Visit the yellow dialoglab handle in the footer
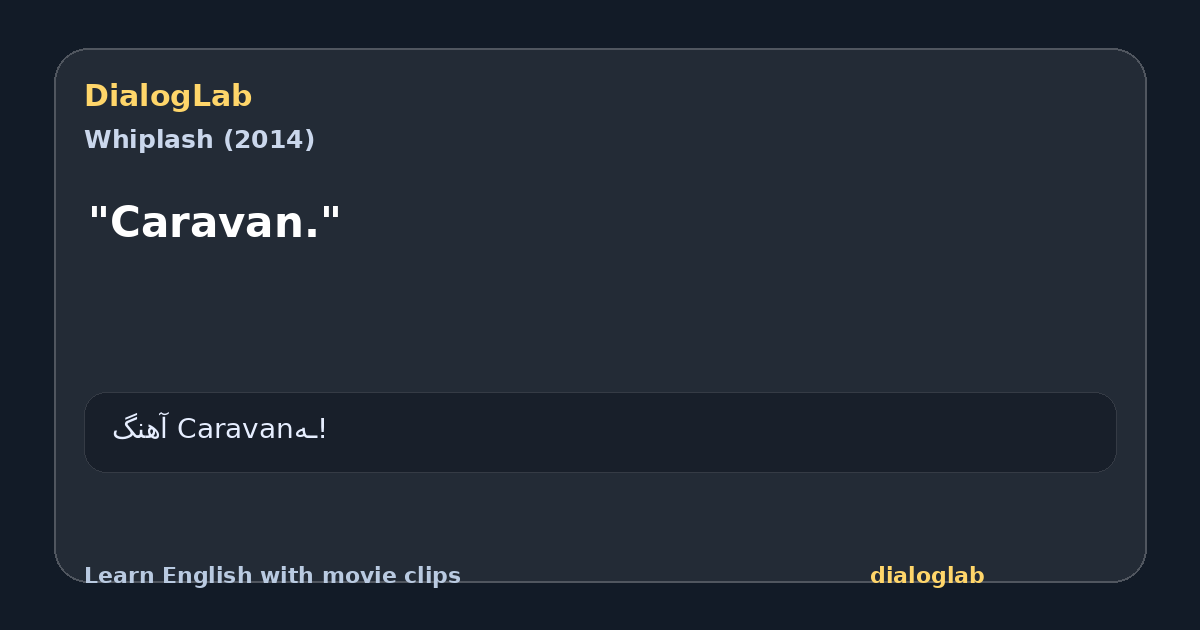Viewport: 1200px width, 630px height. (927, 576)
